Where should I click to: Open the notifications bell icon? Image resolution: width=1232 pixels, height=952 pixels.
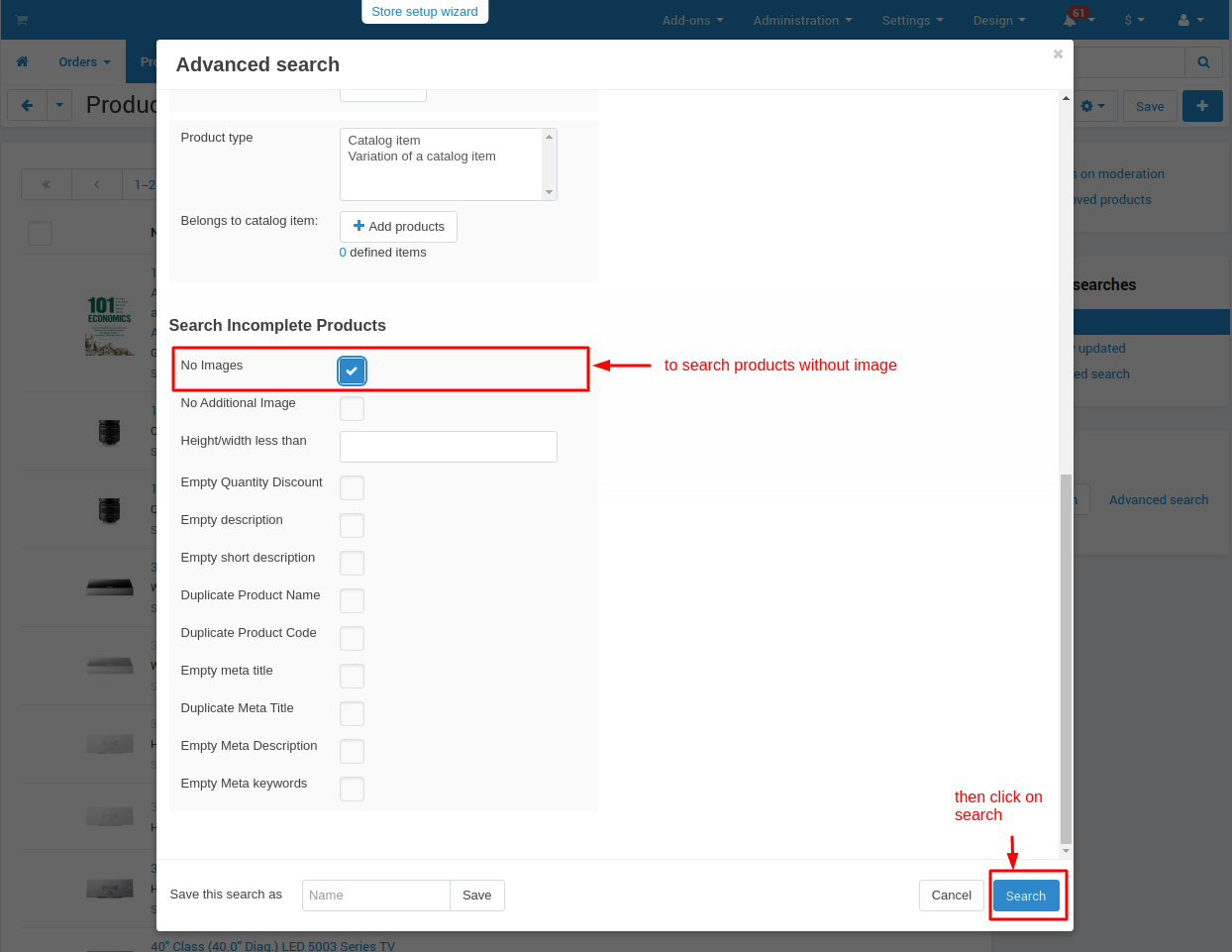1072,20
